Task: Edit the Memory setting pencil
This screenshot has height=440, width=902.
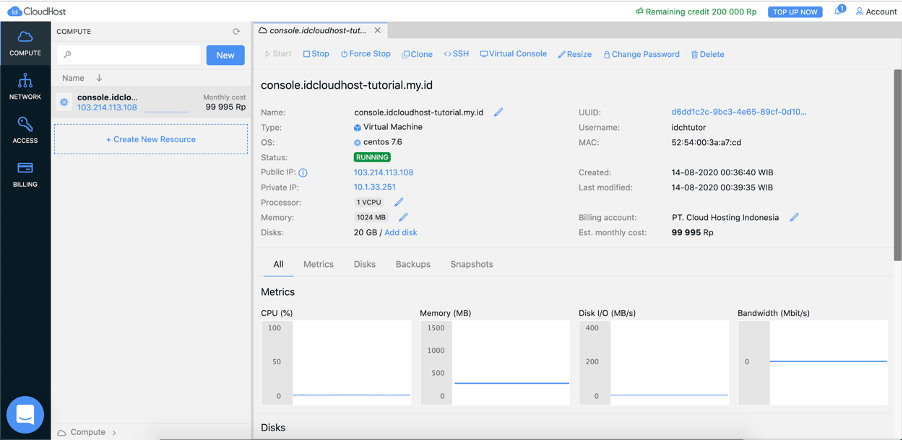Action: [403, 217]
